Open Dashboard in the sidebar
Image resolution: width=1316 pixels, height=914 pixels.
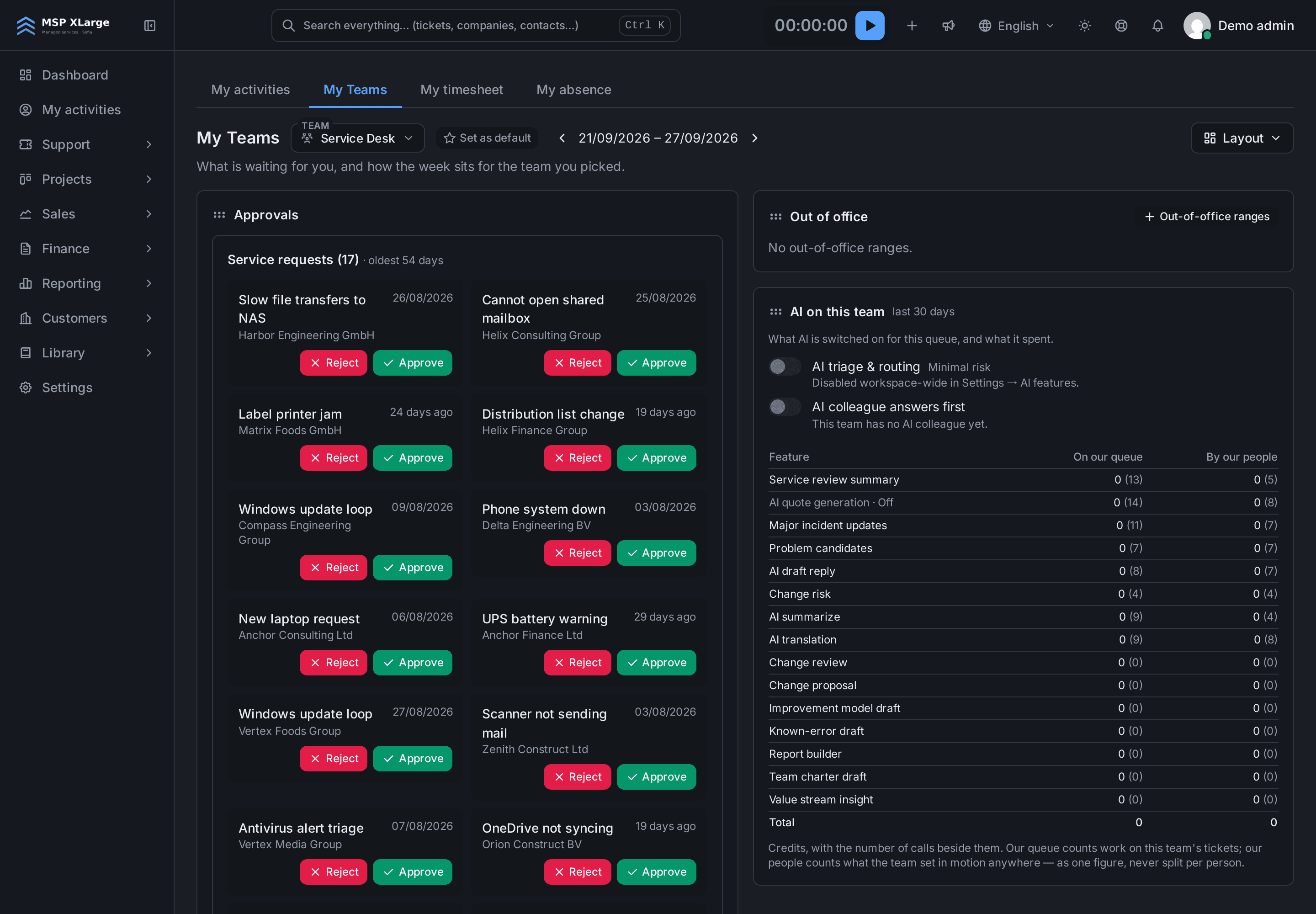click(87, 75)
